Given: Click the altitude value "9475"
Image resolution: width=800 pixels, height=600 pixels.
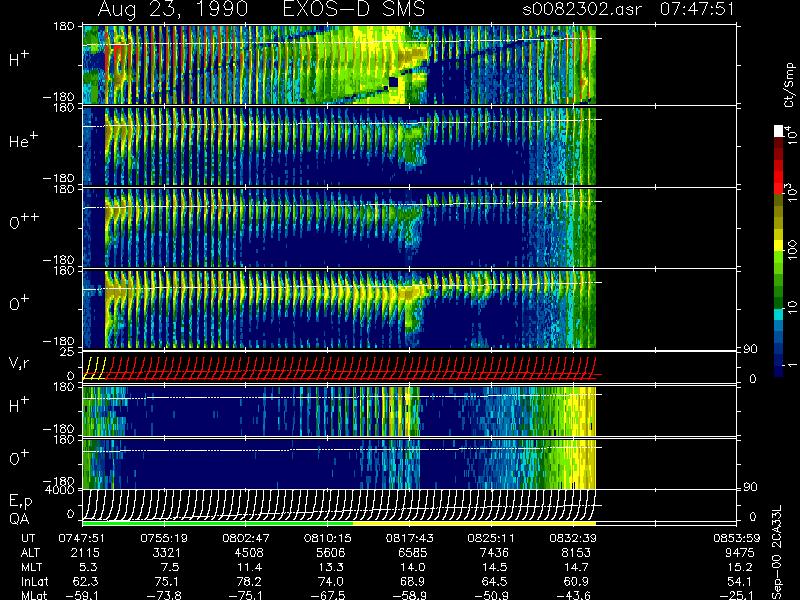Looking at the screenshot, I should tap(739, 553).
